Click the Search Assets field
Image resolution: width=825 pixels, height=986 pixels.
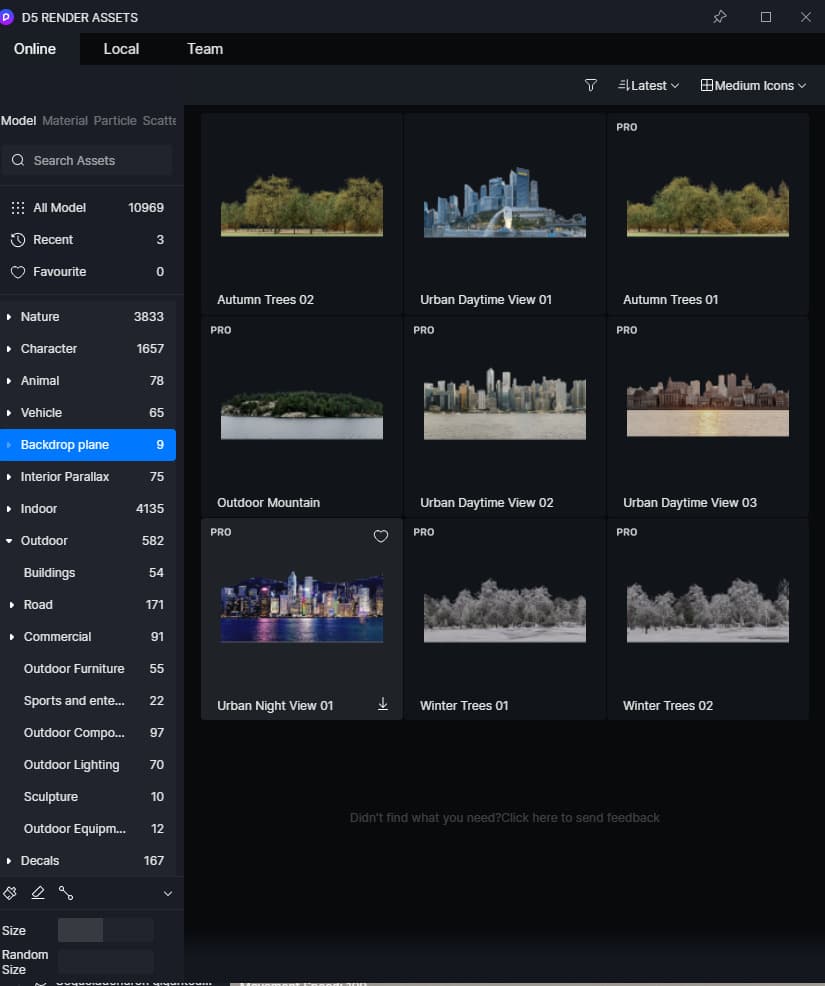(x=88, y=160)
